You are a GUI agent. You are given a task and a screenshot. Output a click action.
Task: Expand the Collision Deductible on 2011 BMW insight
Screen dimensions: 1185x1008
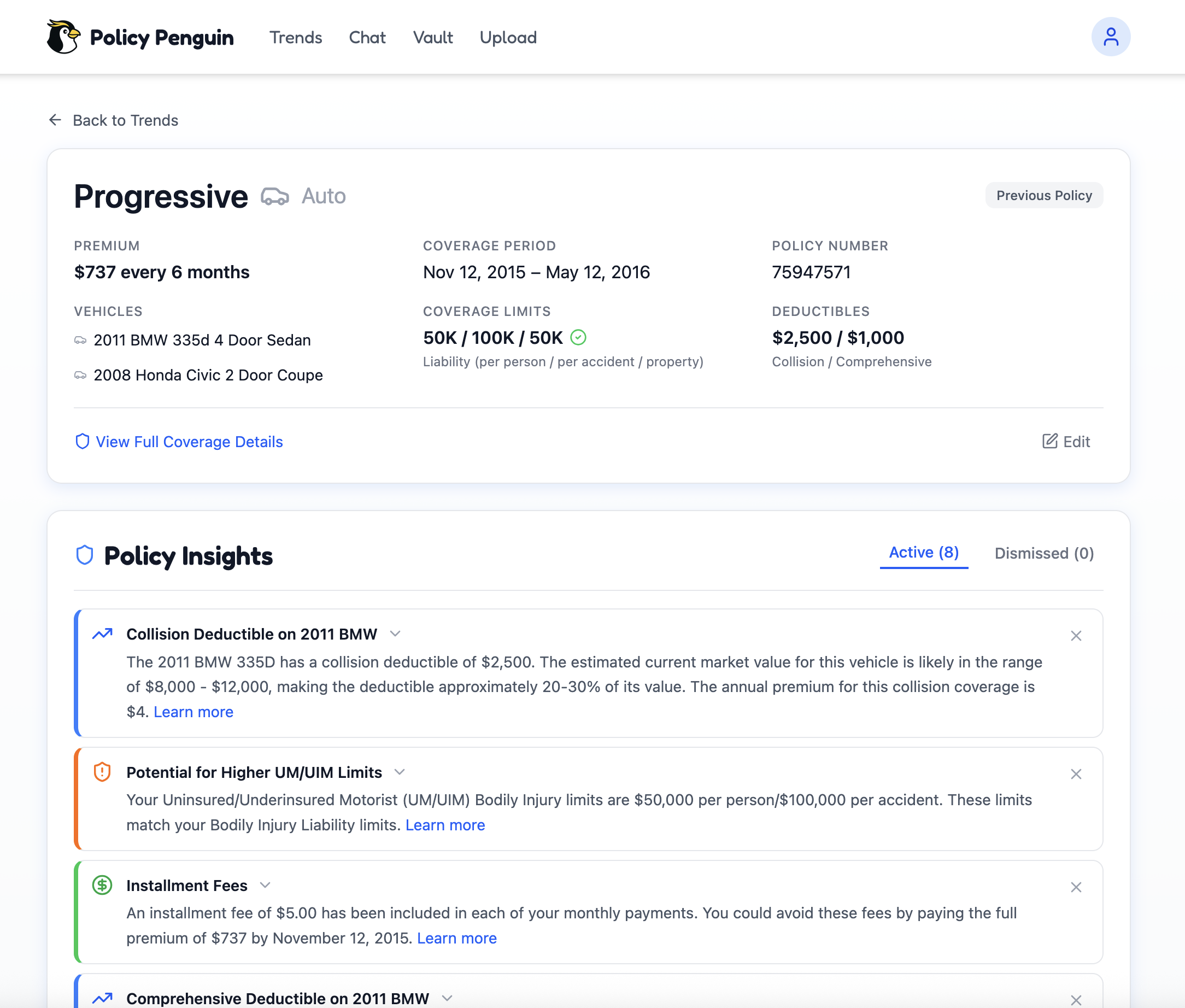396,634
